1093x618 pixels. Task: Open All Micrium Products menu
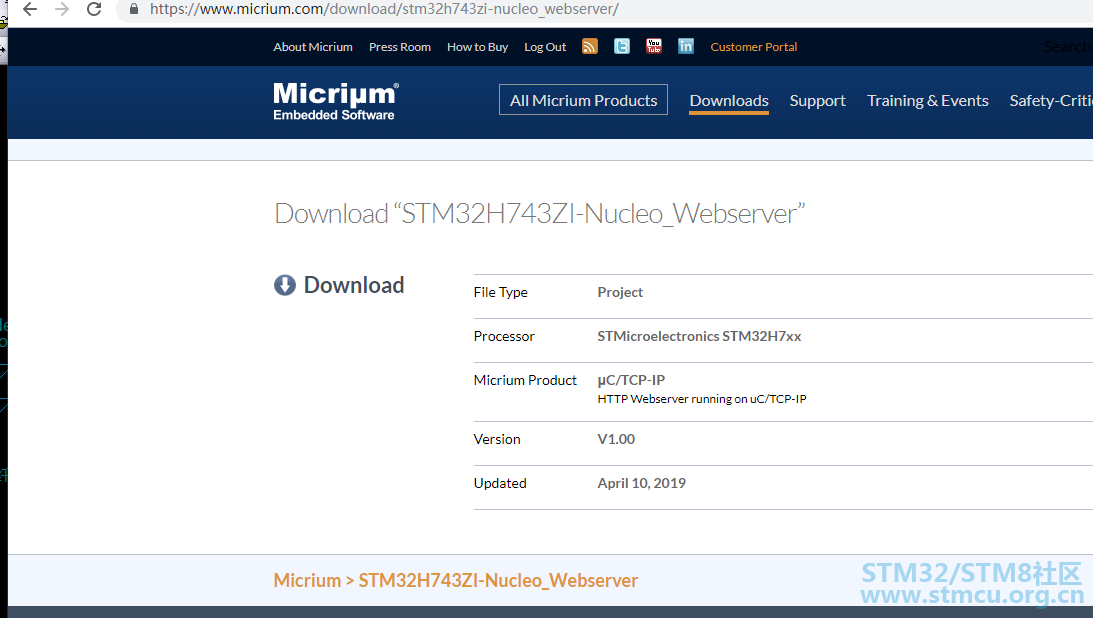(x=583, y=100)
